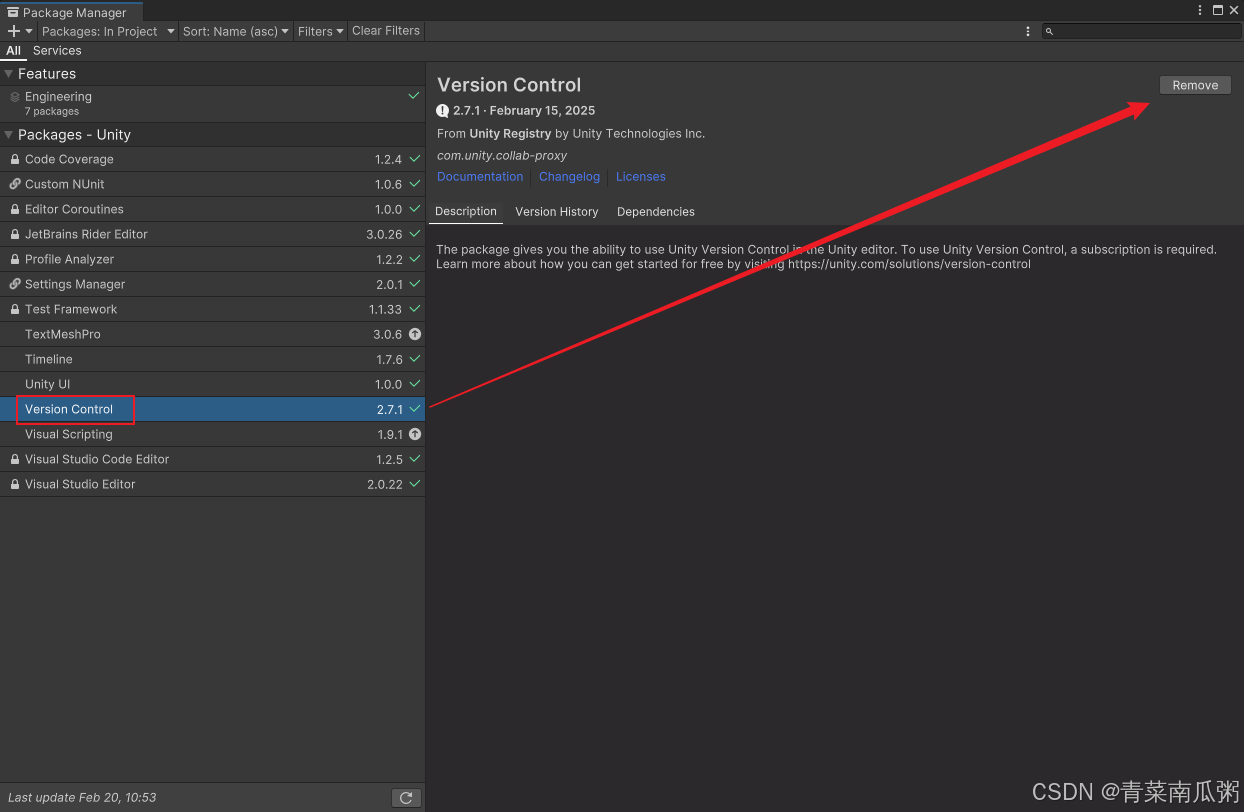
Task: Click the warning icon beside version 2.7.1
Action: pos(443,111)
